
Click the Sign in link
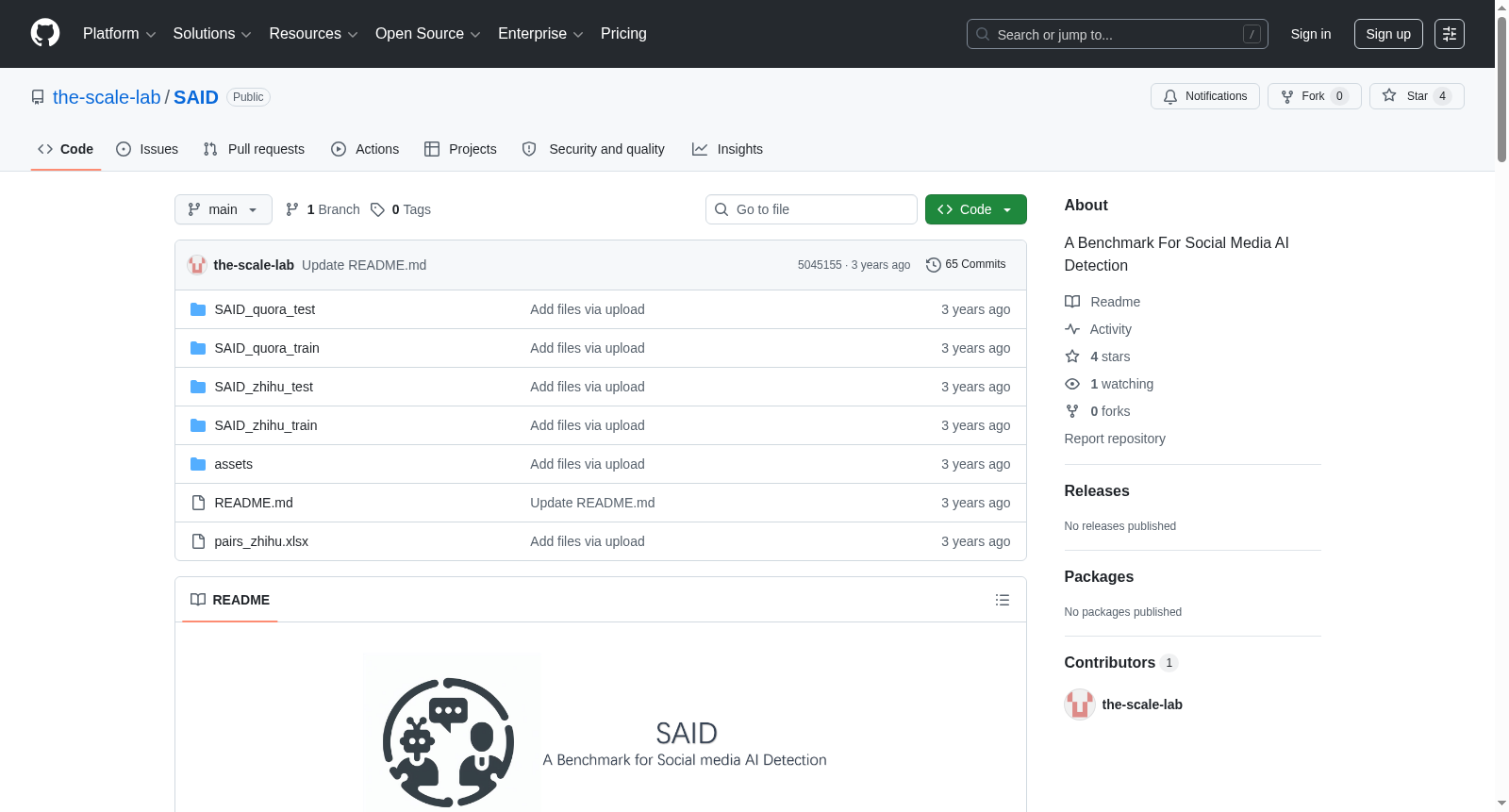coord(1311,34)
